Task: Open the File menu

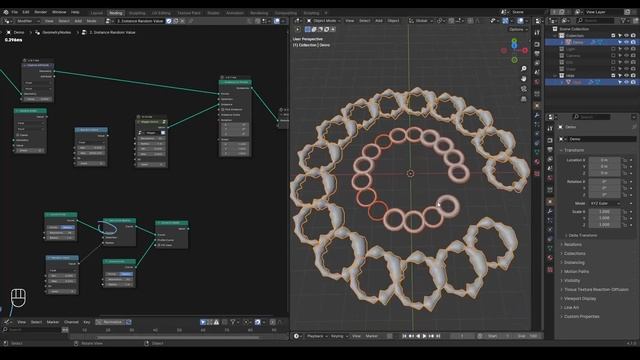Action: 15,12
